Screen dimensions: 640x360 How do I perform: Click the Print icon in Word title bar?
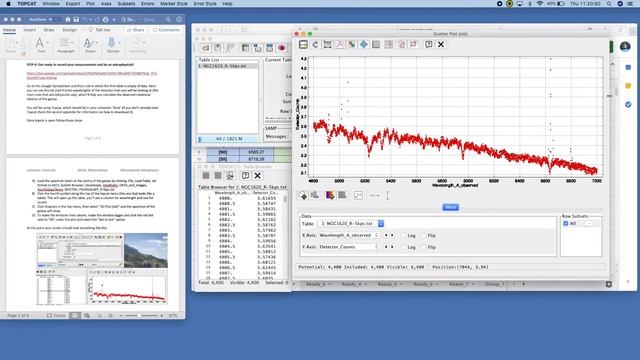pos(106,19)
